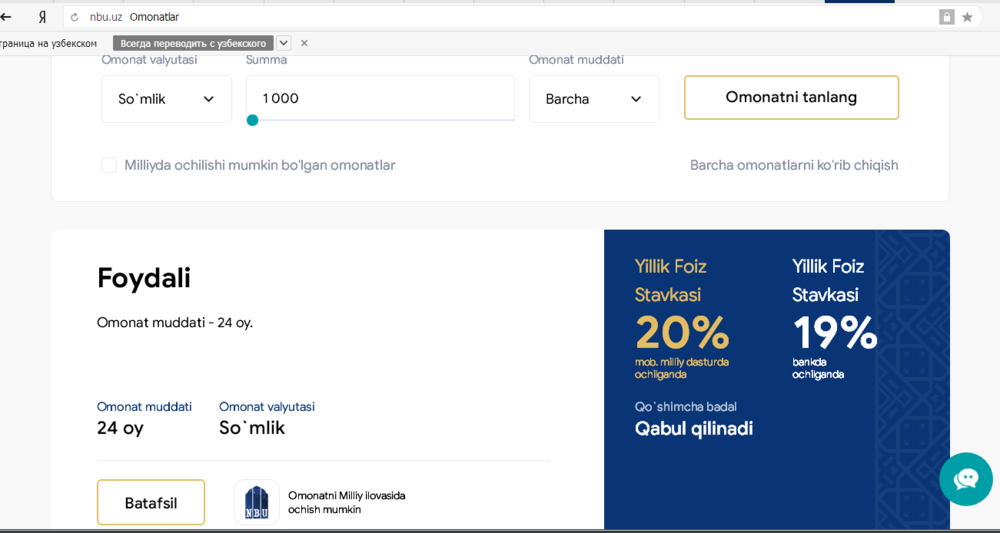1000x533 pixels.
Task: Open the live chat bubble
Action: 965,479
